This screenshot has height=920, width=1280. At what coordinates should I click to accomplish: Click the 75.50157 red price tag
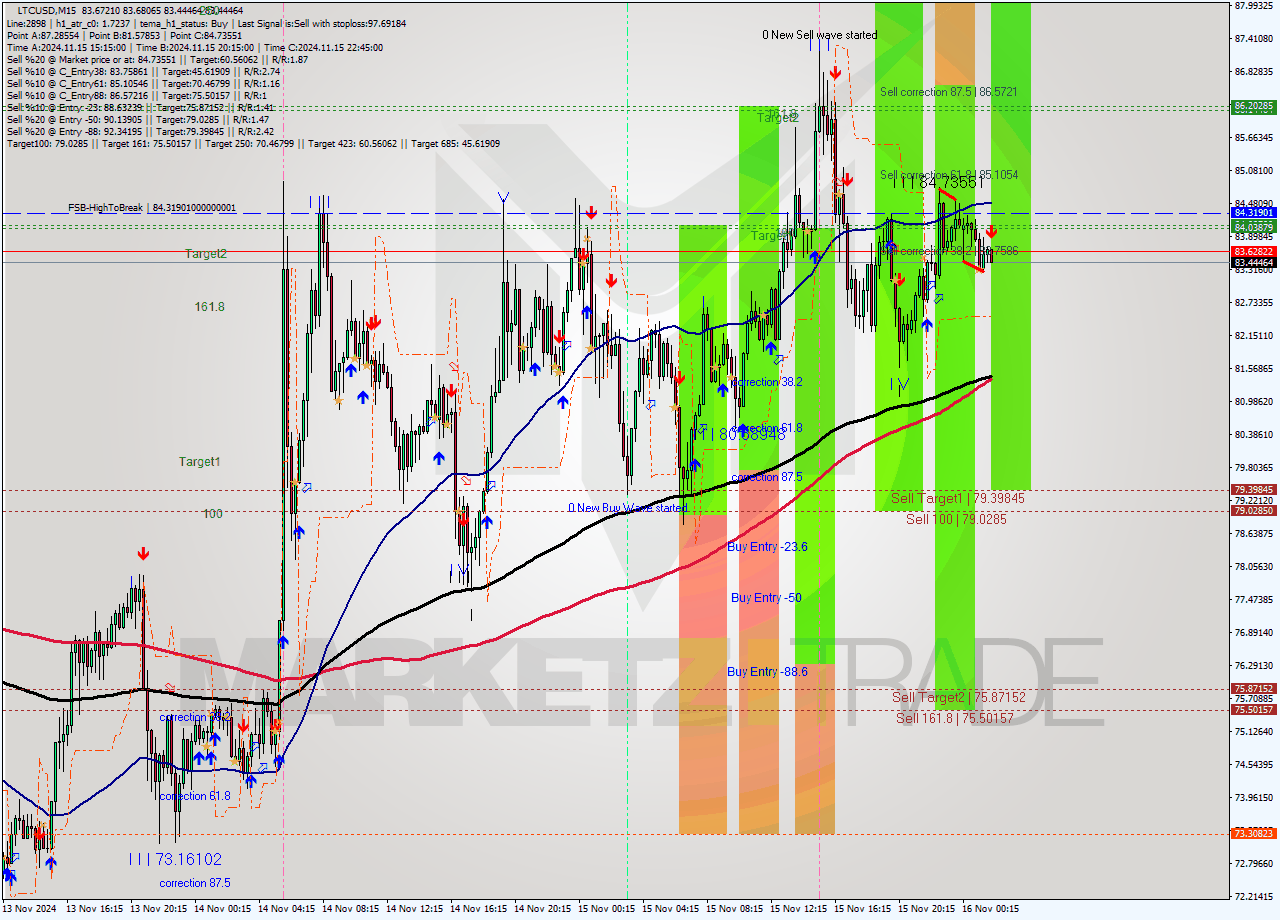coord(1254,710)
